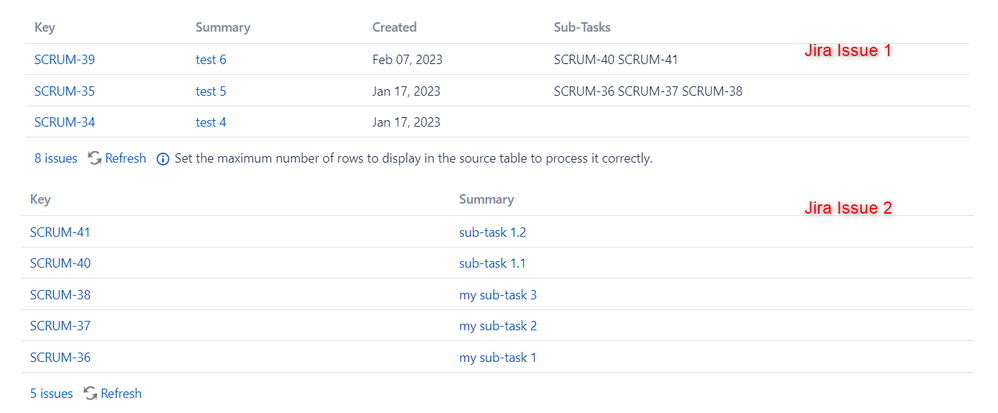Open SCRUM-41 in the second table

(60, 232)
